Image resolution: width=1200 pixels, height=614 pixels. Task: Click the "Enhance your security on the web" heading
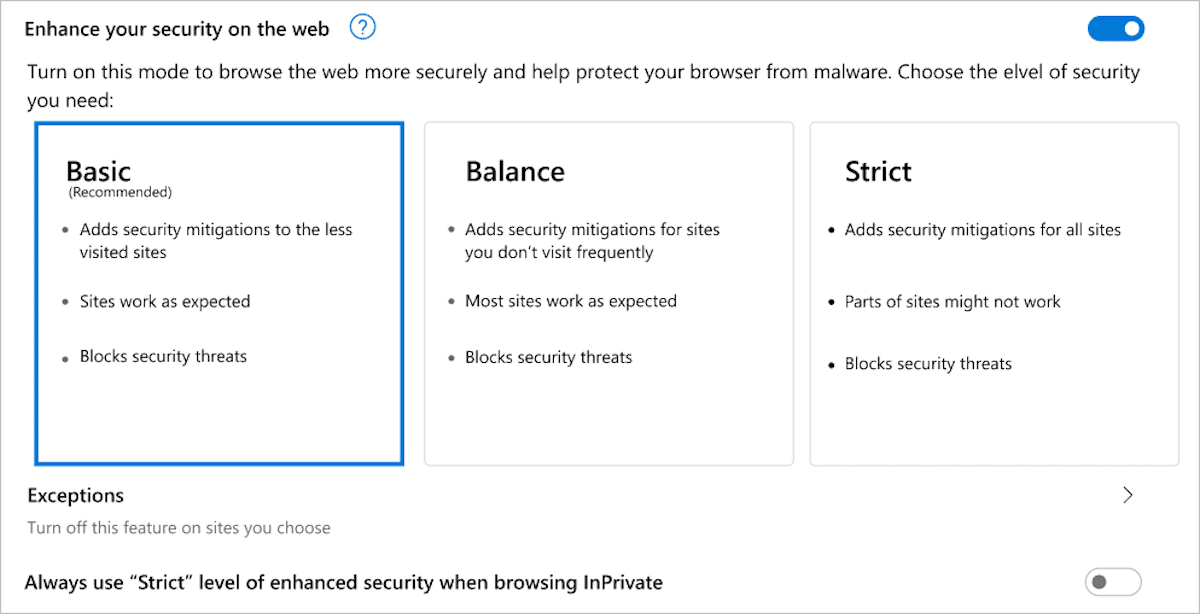coord(177,29)
